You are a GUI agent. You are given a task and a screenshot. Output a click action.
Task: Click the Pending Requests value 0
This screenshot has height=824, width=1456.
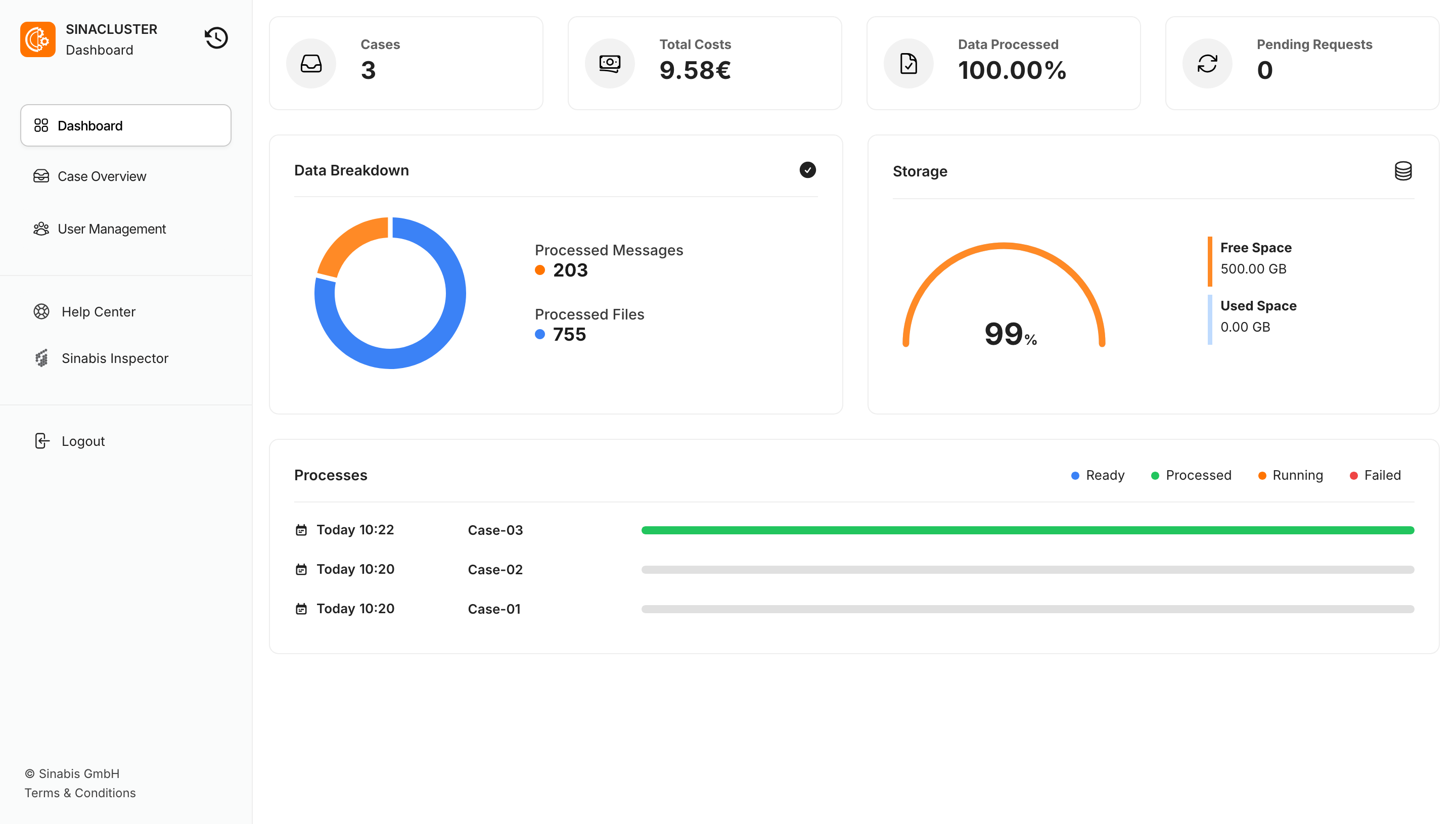pyautogui.click(x=1265, y=70)
